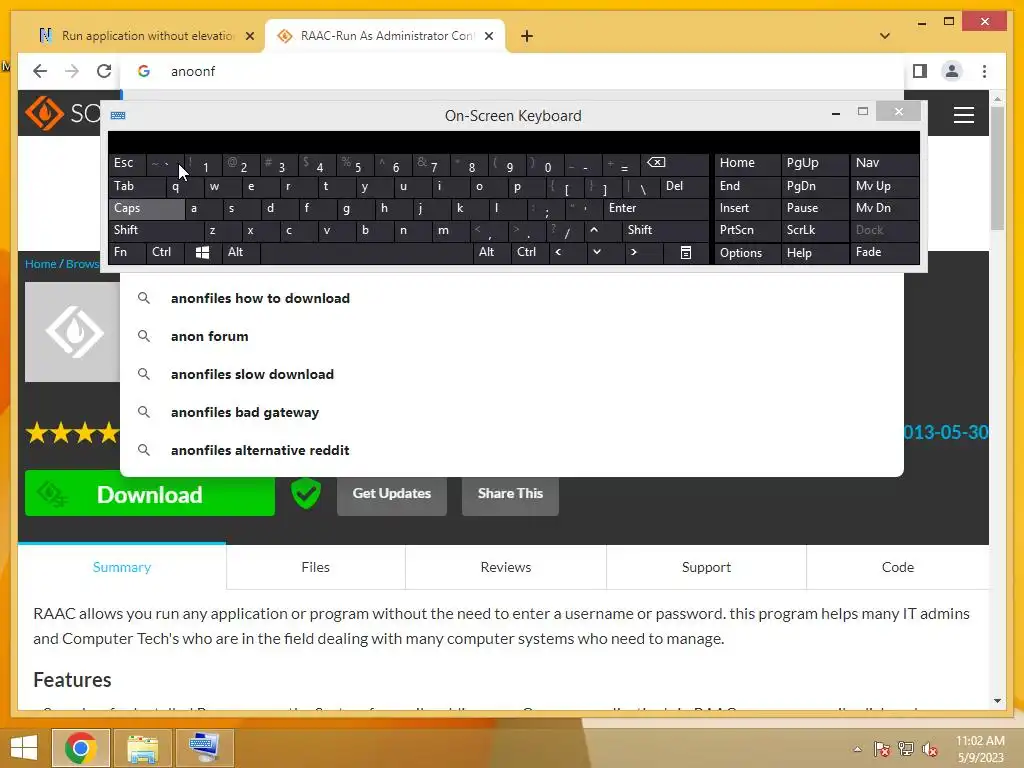The image size is (1024, 768).
Task: Open the Summary tab
Action: click(x=122, y=567)
